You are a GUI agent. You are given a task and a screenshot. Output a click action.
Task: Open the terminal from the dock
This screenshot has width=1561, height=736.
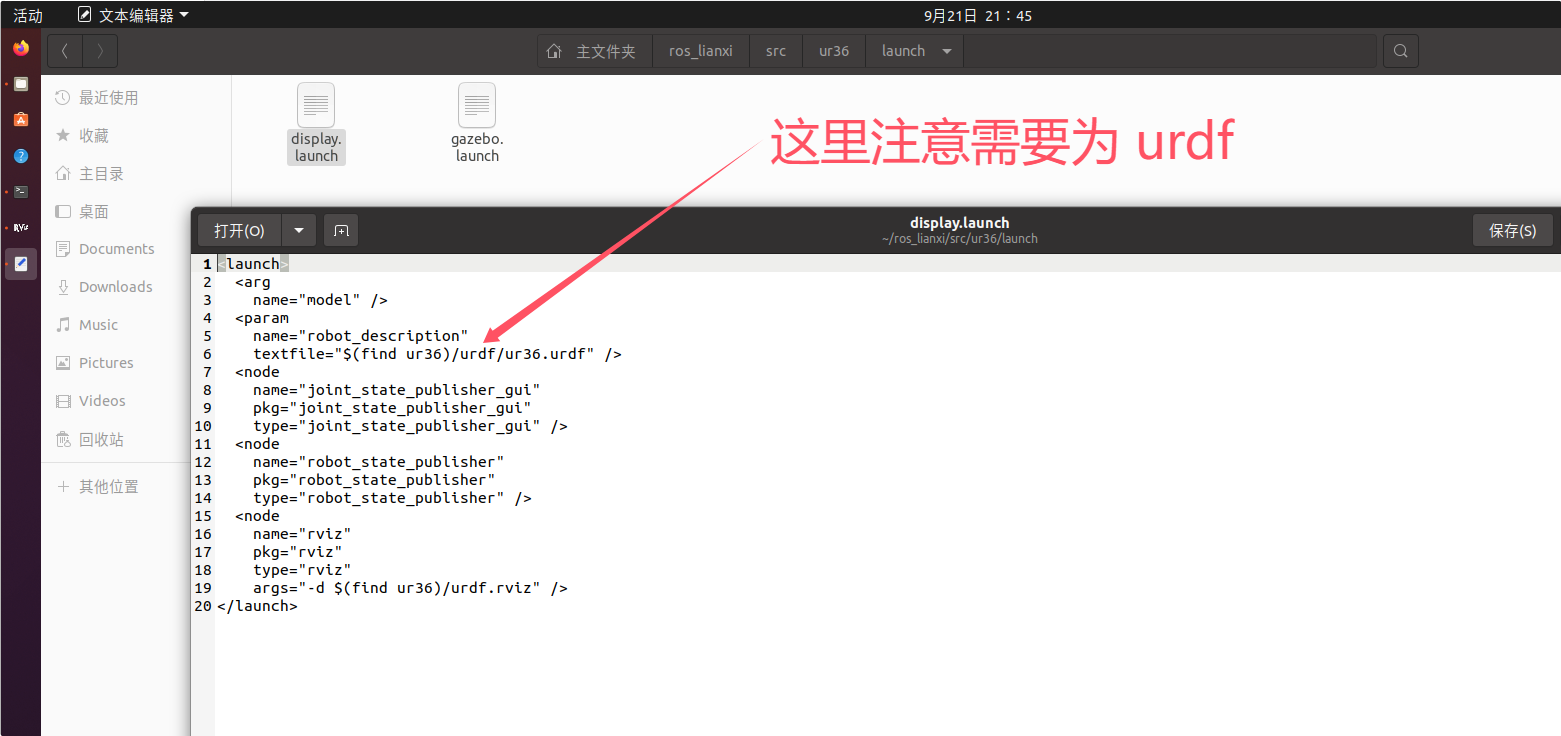tap(20, 191)
